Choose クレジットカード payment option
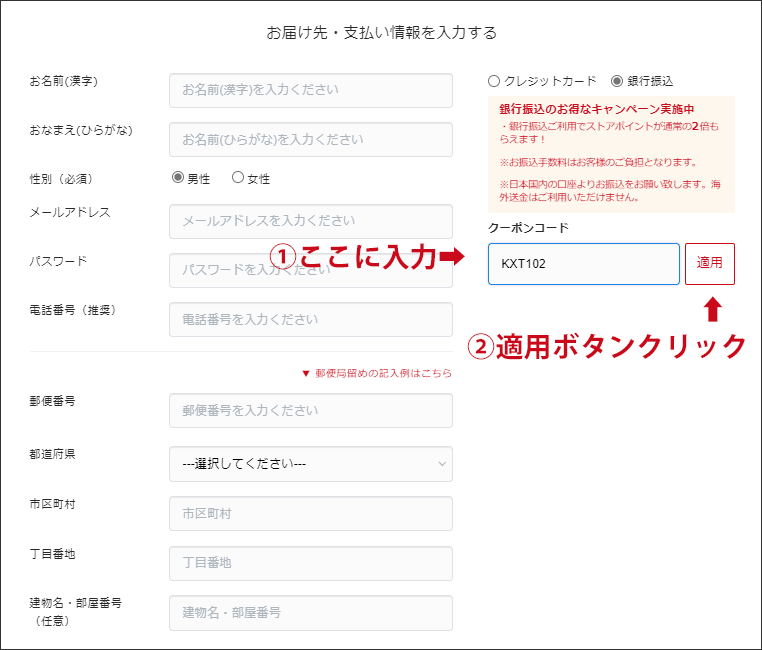Screen dimensions: 762x650 pyautogui.click(x=494, y=81)
